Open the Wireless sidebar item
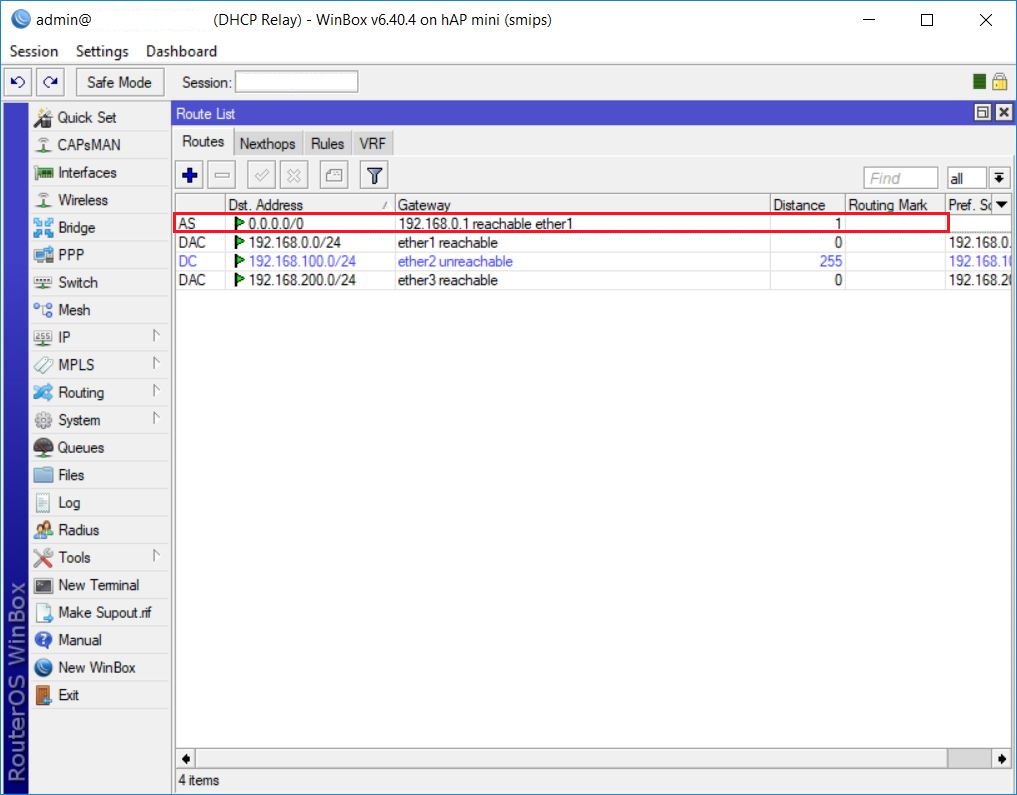1017x795 pixels. (x=99, y=200)
